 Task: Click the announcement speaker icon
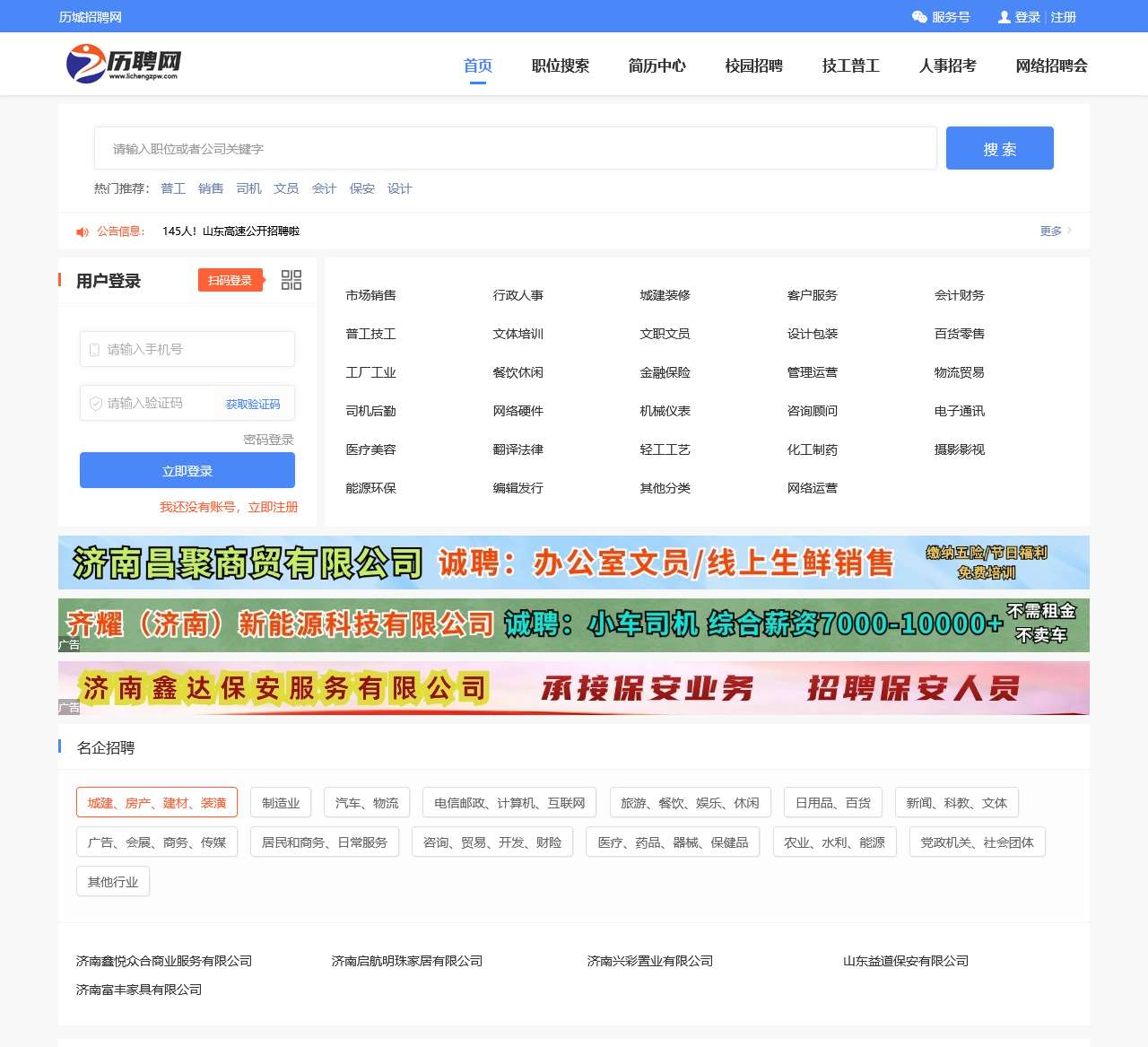[82, 231]
